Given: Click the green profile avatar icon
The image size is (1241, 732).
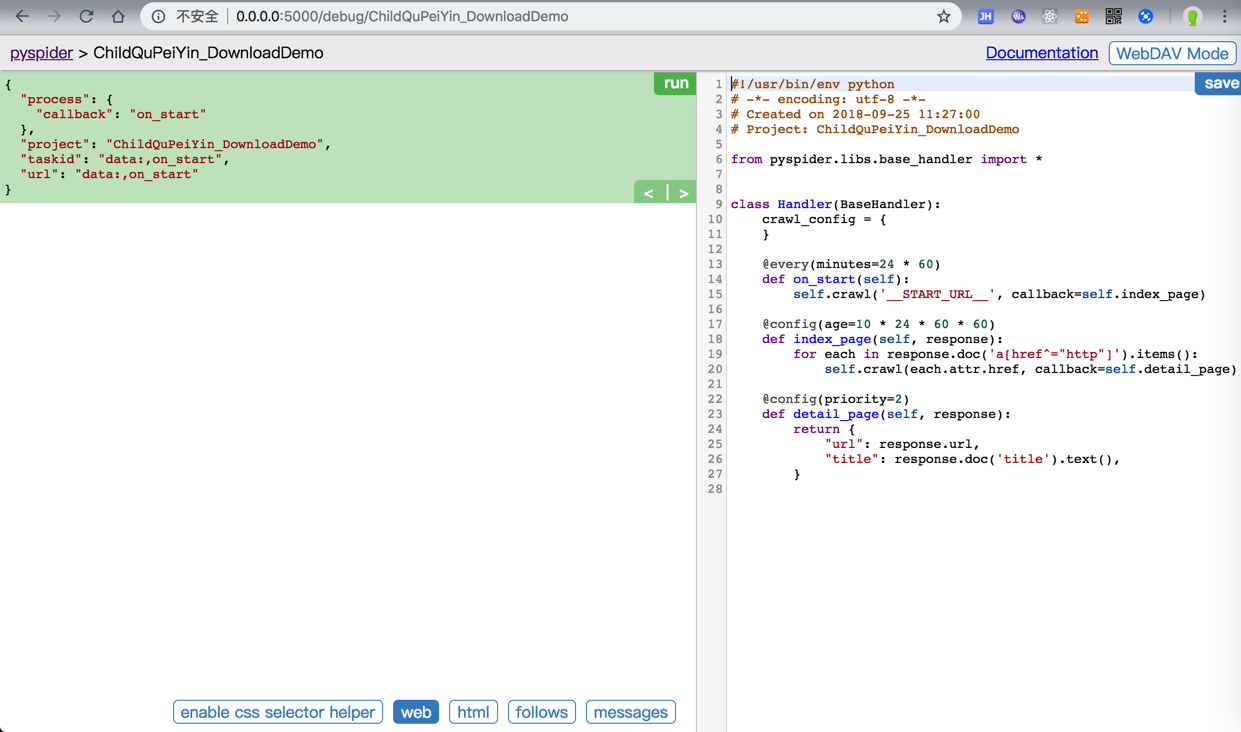Looking at the screenshot, I should click(x=1192, y=16).
